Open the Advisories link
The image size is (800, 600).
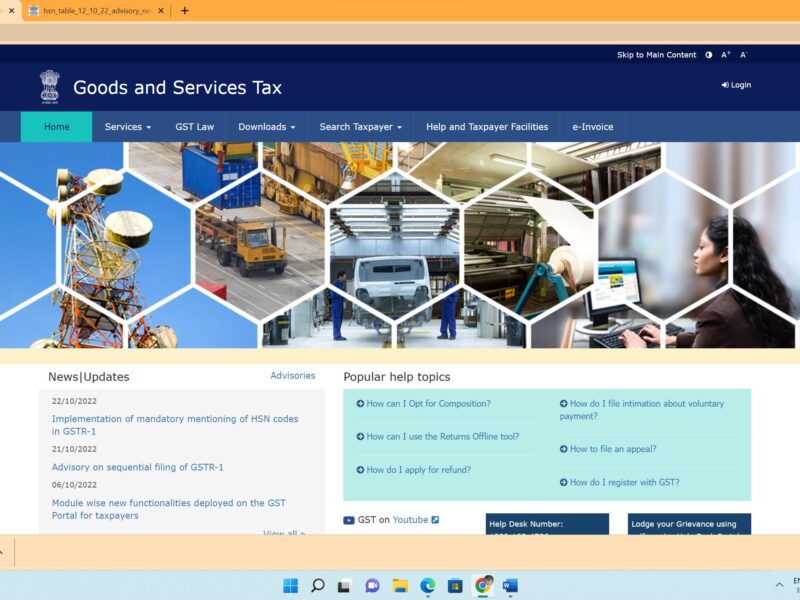[292, 376]
